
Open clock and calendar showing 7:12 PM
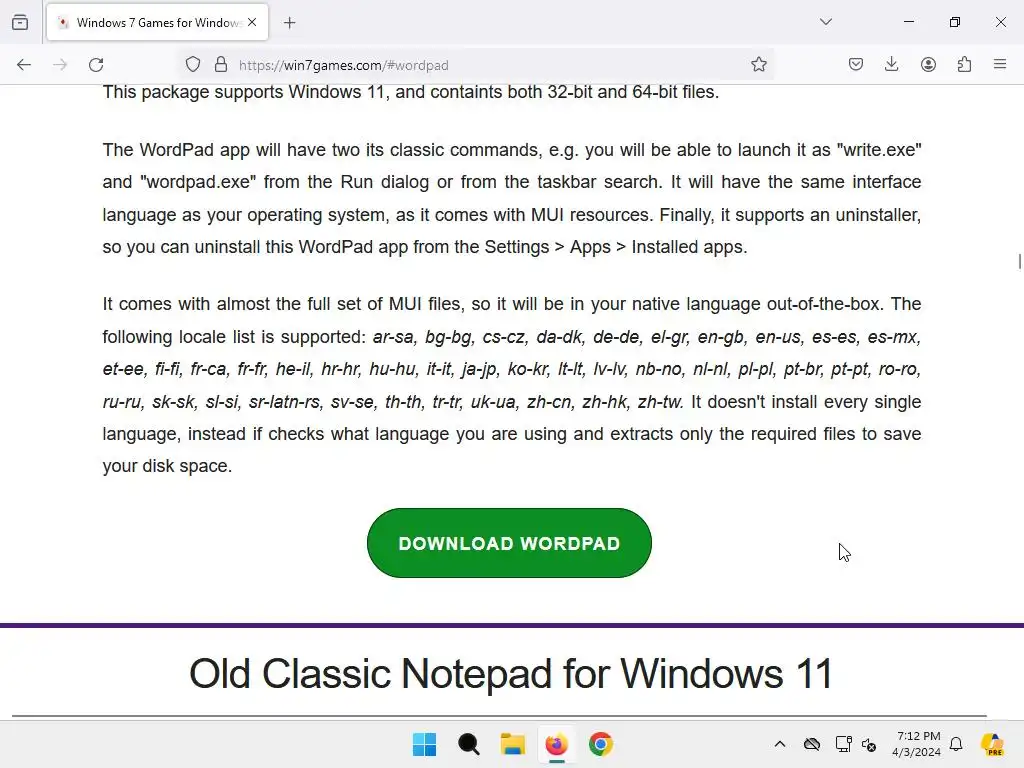point(918,744)
